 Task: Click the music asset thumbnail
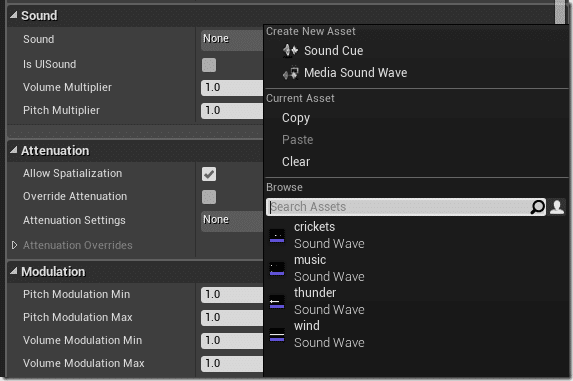point(277,268)
